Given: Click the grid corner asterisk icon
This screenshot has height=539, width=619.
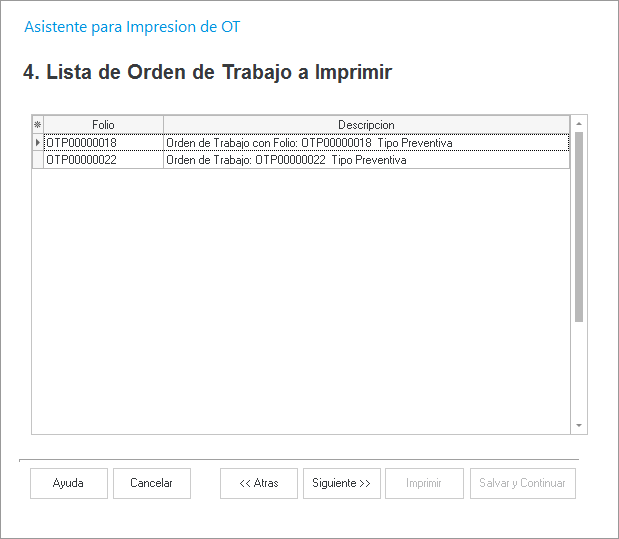Looking at the screenshot, I should click(x=38, y=125).
